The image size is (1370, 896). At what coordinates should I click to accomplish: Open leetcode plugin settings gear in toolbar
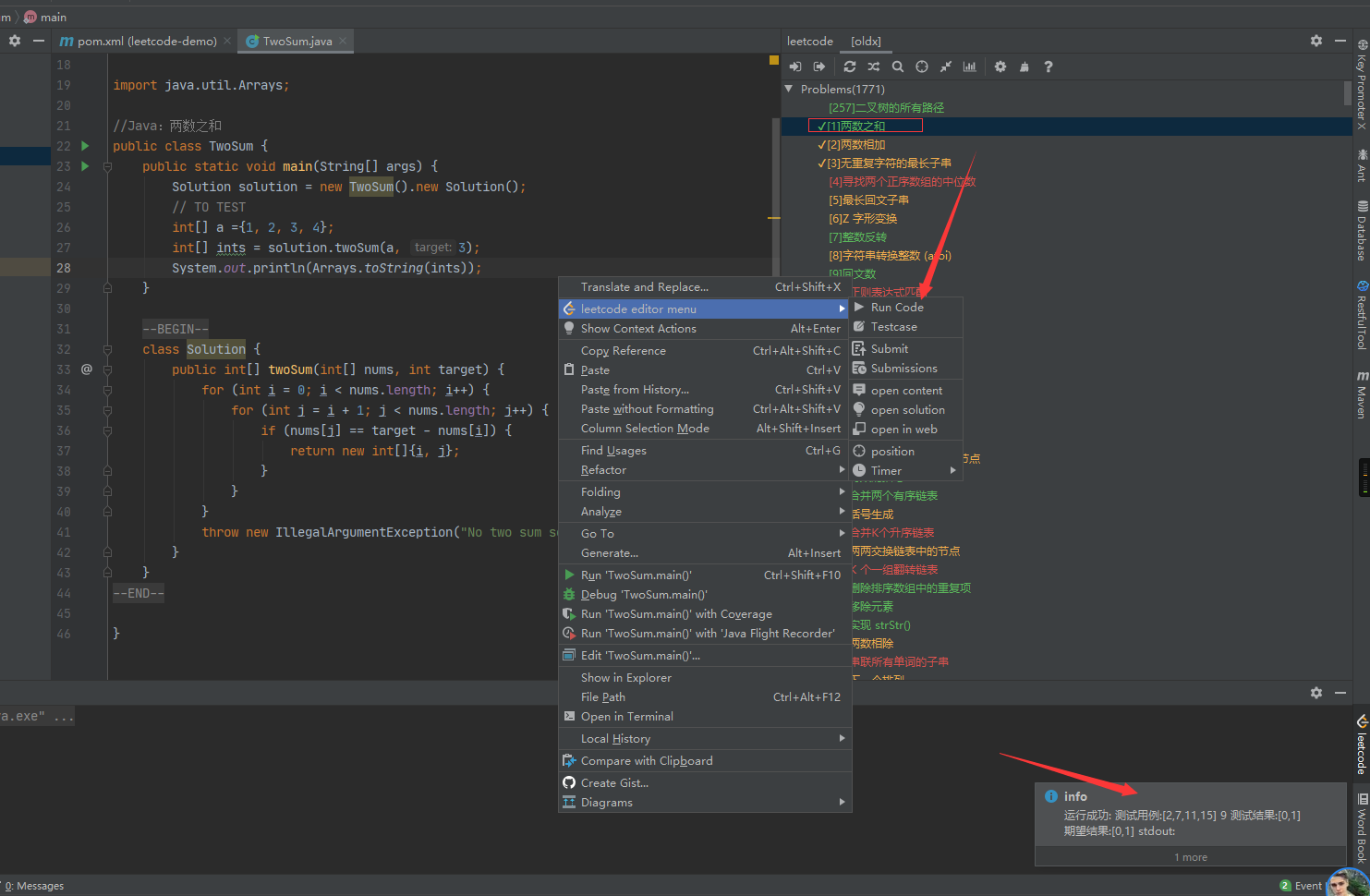point(1000,67)
